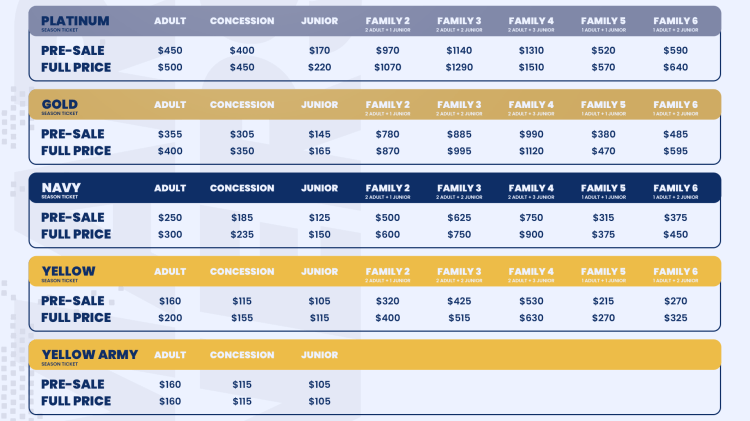750x421 pixels.
Task: Select the Navy pre-sale junior price $125
Action: (319, 218)
